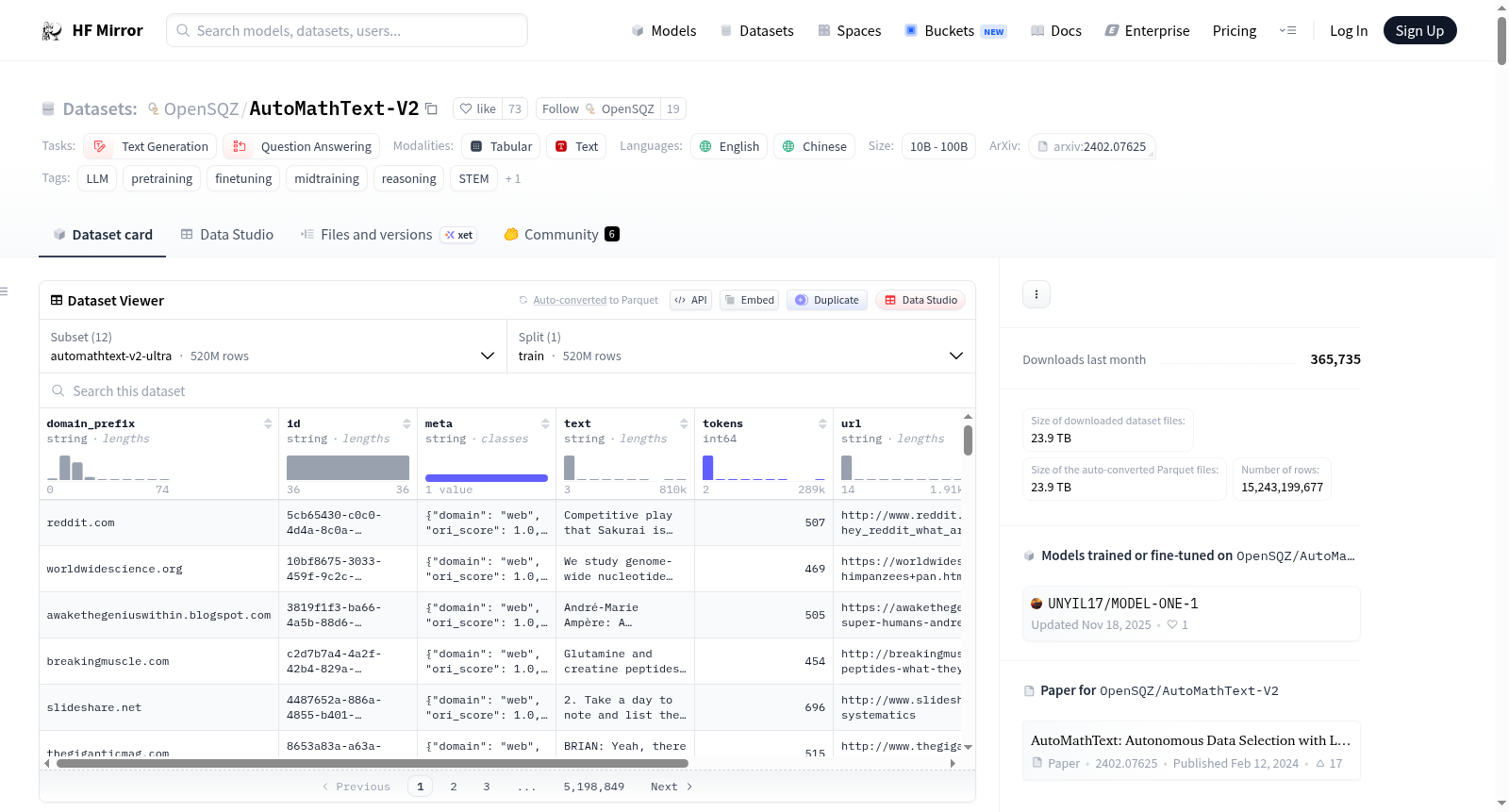Sort the domain_prefix column
Screen dimensions: 1509x812
pos(268,423)
